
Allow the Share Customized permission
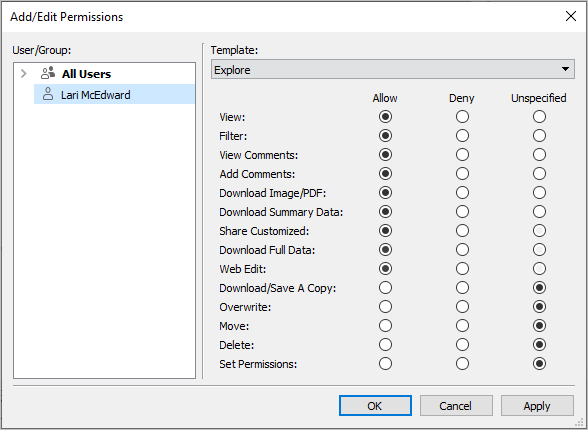(x=385, y=231)
